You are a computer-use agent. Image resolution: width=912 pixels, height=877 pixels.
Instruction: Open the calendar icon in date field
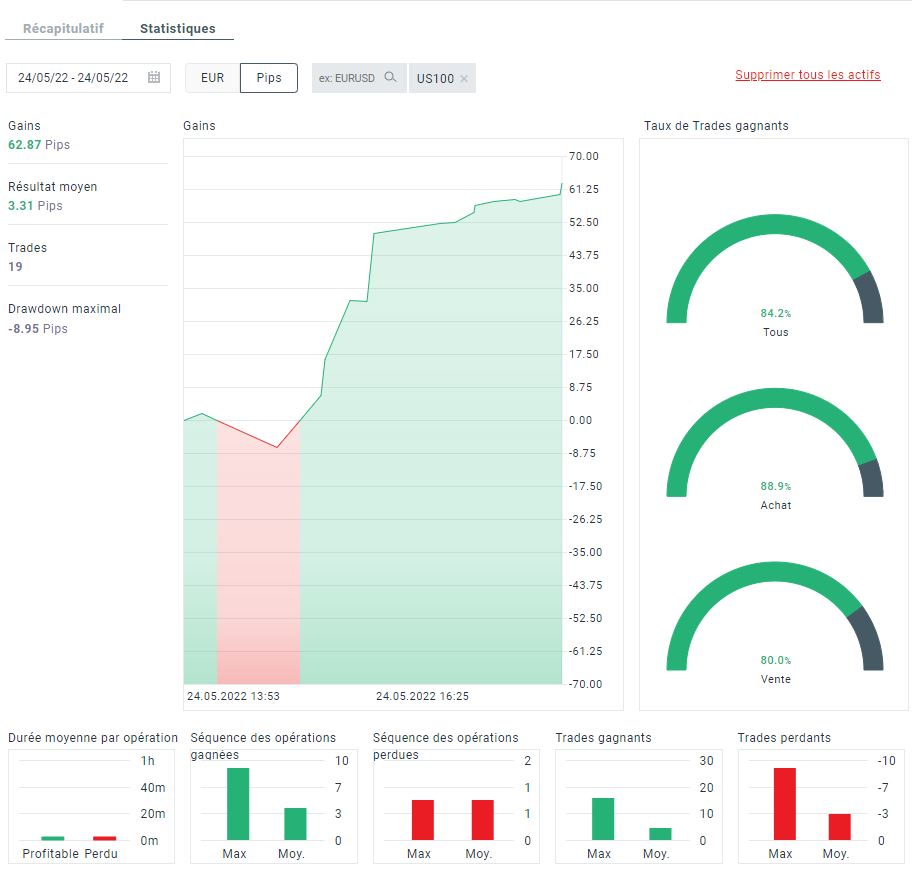[154, 77]
